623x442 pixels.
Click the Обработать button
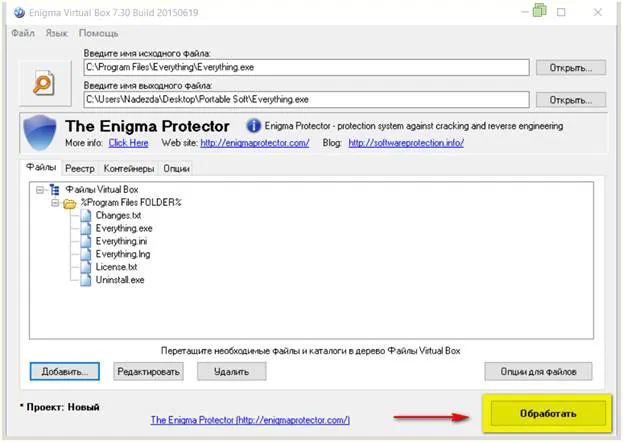pyautogui.click(x=548, y=413)
